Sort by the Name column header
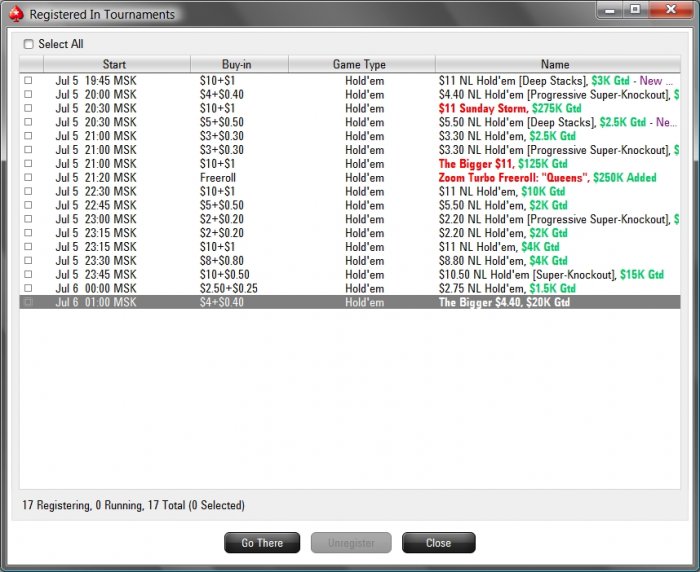The width and height of the screenshot is (700, 572). pyautogui.click(x=558, y=64)
